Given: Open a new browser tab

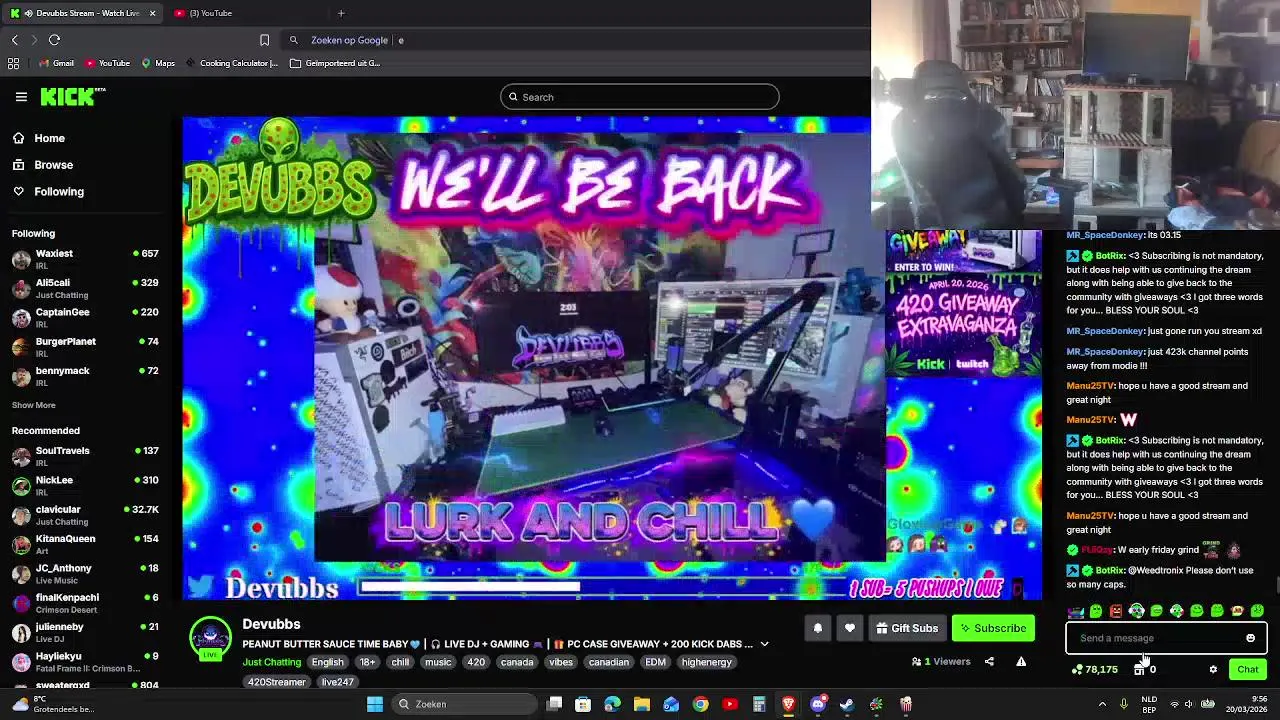Looking at the screenshot, I should tap(341, 13).
